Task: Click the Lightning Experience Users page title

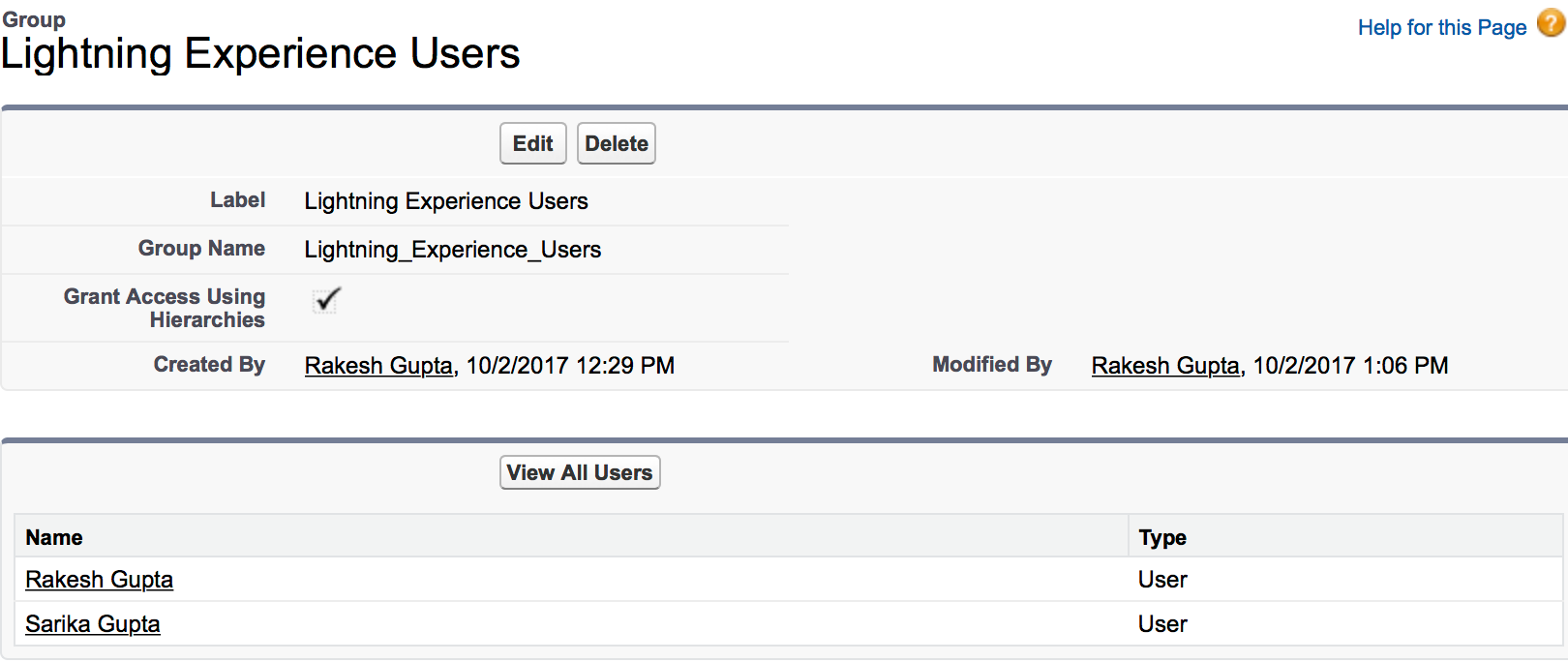Action: coord(260,53)
